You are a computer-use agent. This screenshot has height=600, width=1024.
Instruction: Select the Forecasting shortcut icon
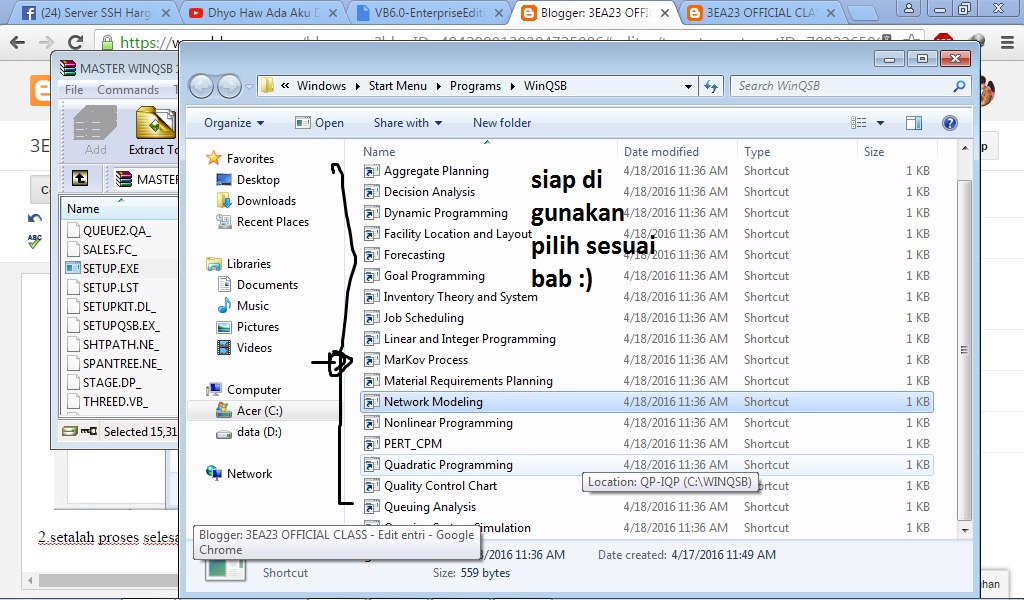pos(372,255)
